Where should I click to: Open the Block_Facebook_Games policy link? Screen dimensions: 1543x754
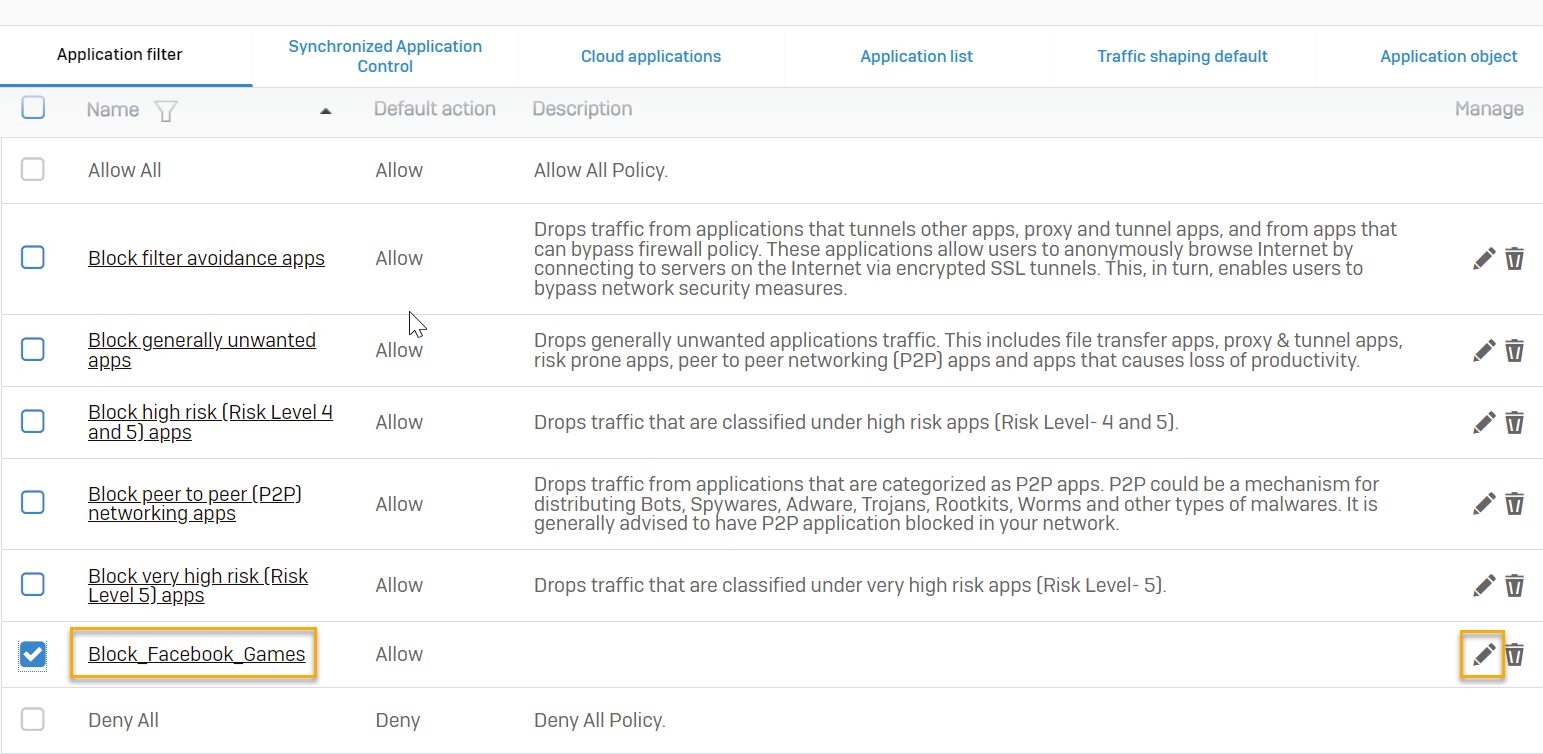197,654
